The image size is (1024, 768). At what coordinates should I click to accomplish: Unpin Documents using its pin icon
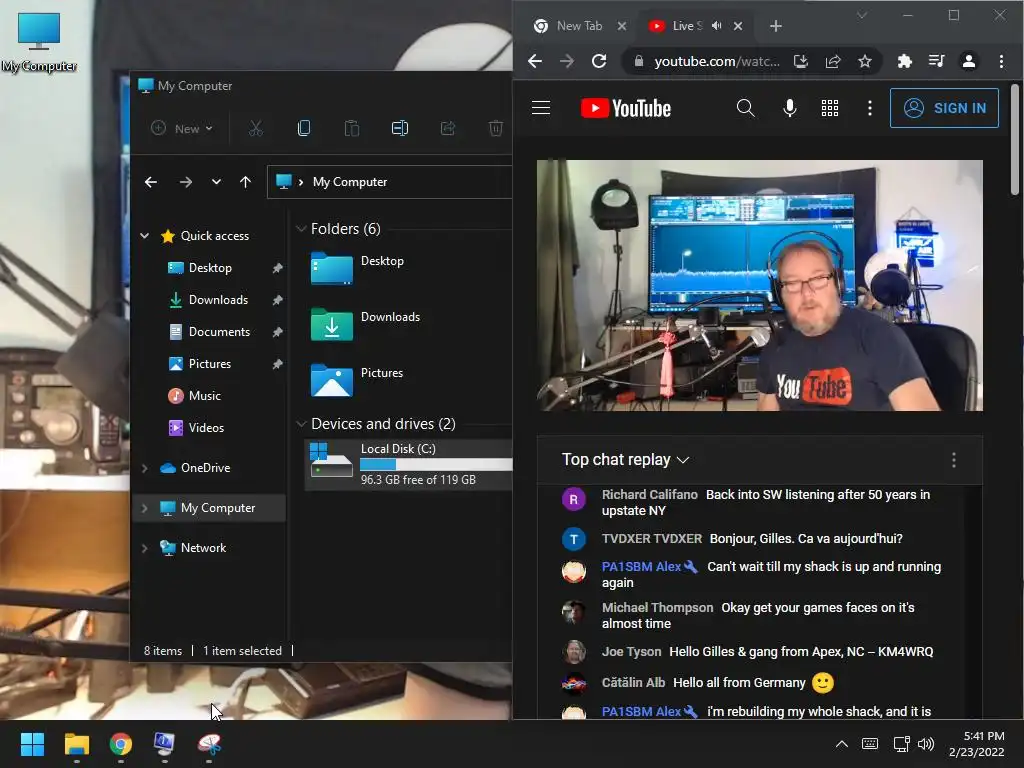(278, 332)
